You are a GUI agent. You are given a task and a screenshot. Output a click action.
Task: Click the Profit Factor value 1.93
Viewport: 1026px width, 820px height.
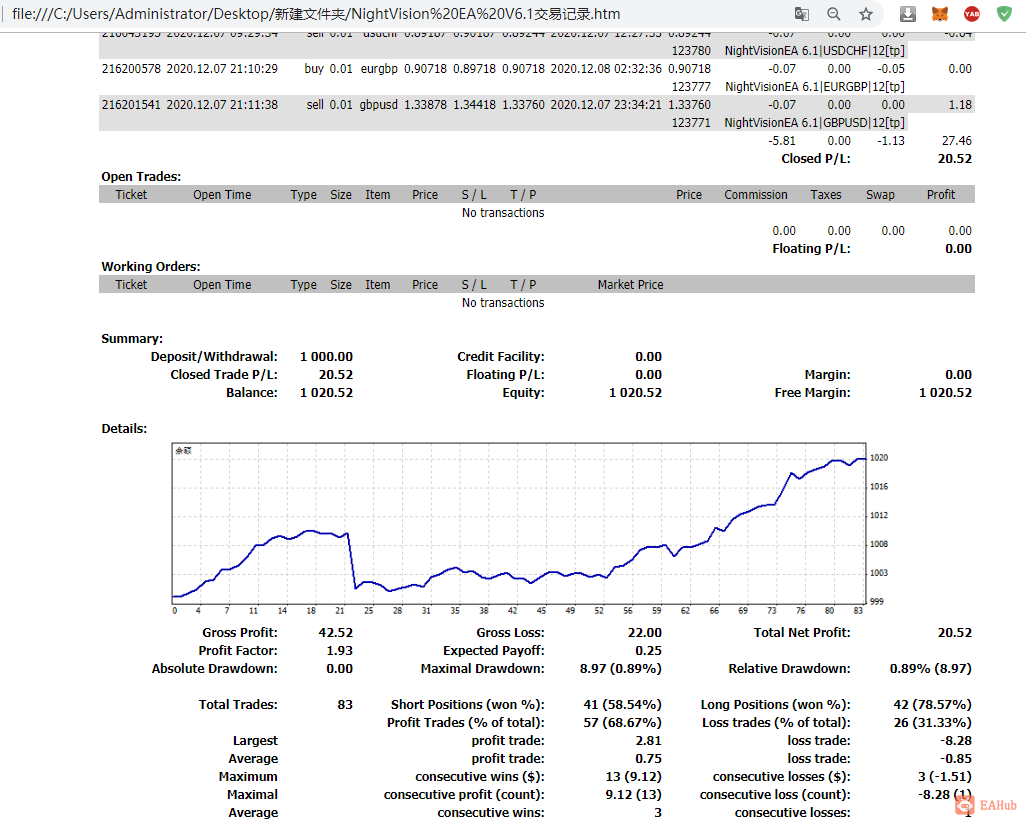(339, 651)
